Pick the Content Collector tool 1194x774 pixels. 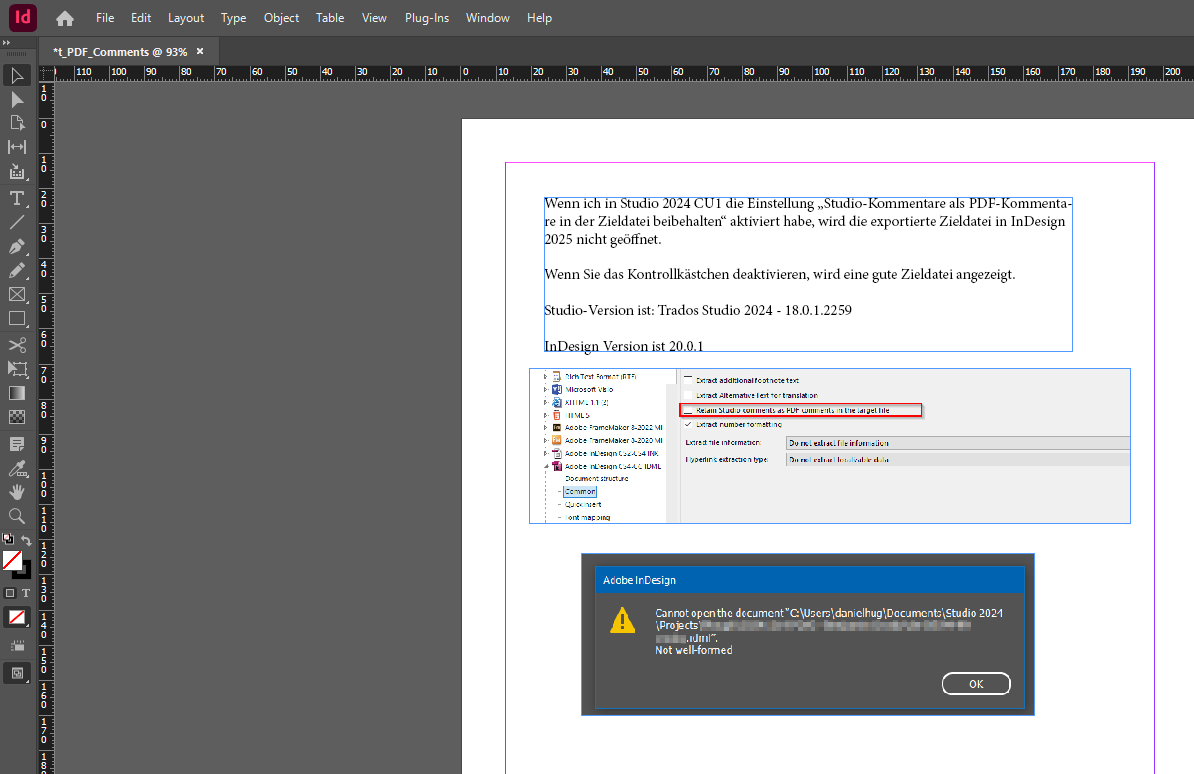pyautogui.click(x=17, y=172)
